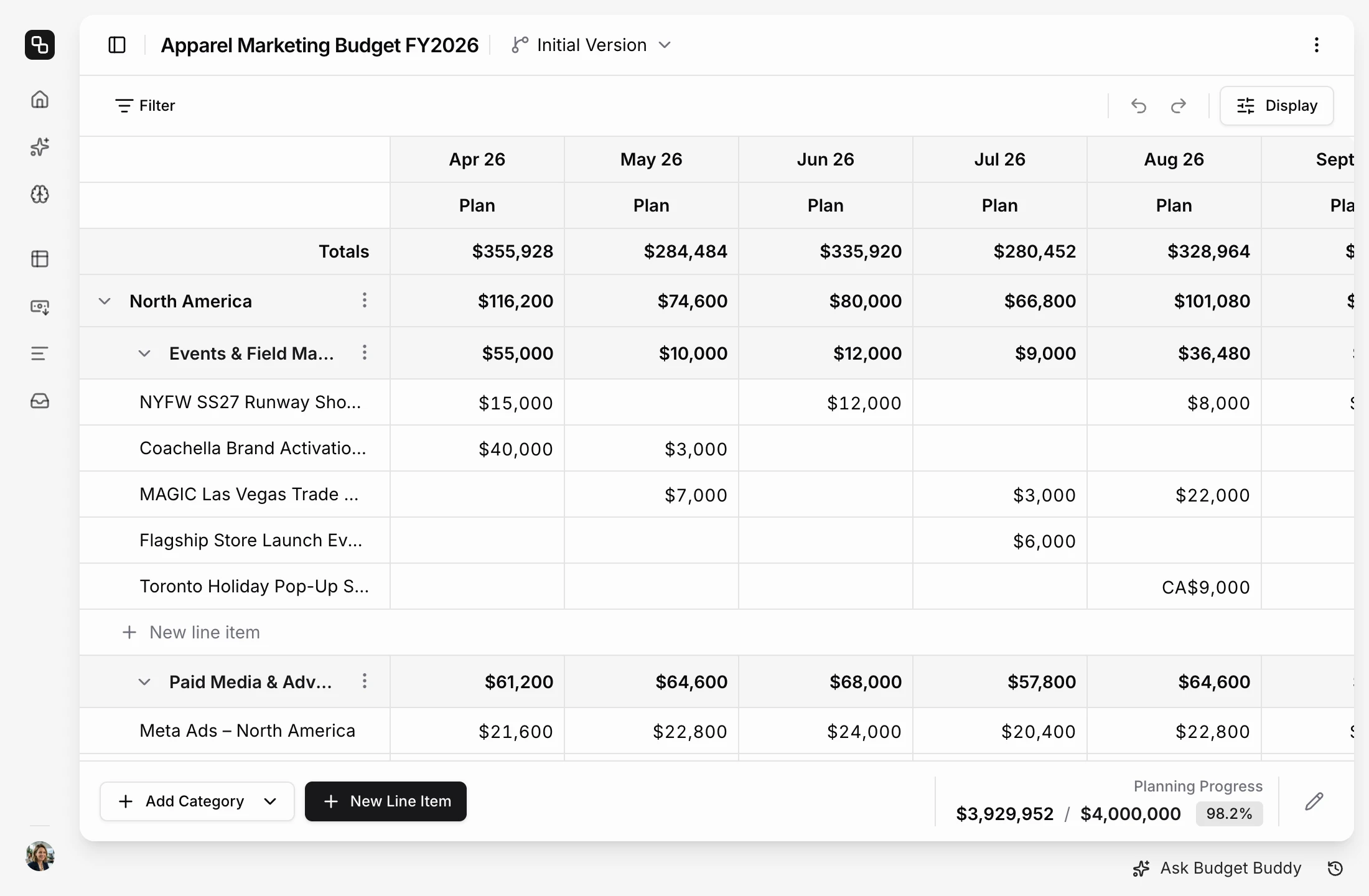Click the app logo at top left
Viewport: 1369px width, 896px height.
coord(40,45)
